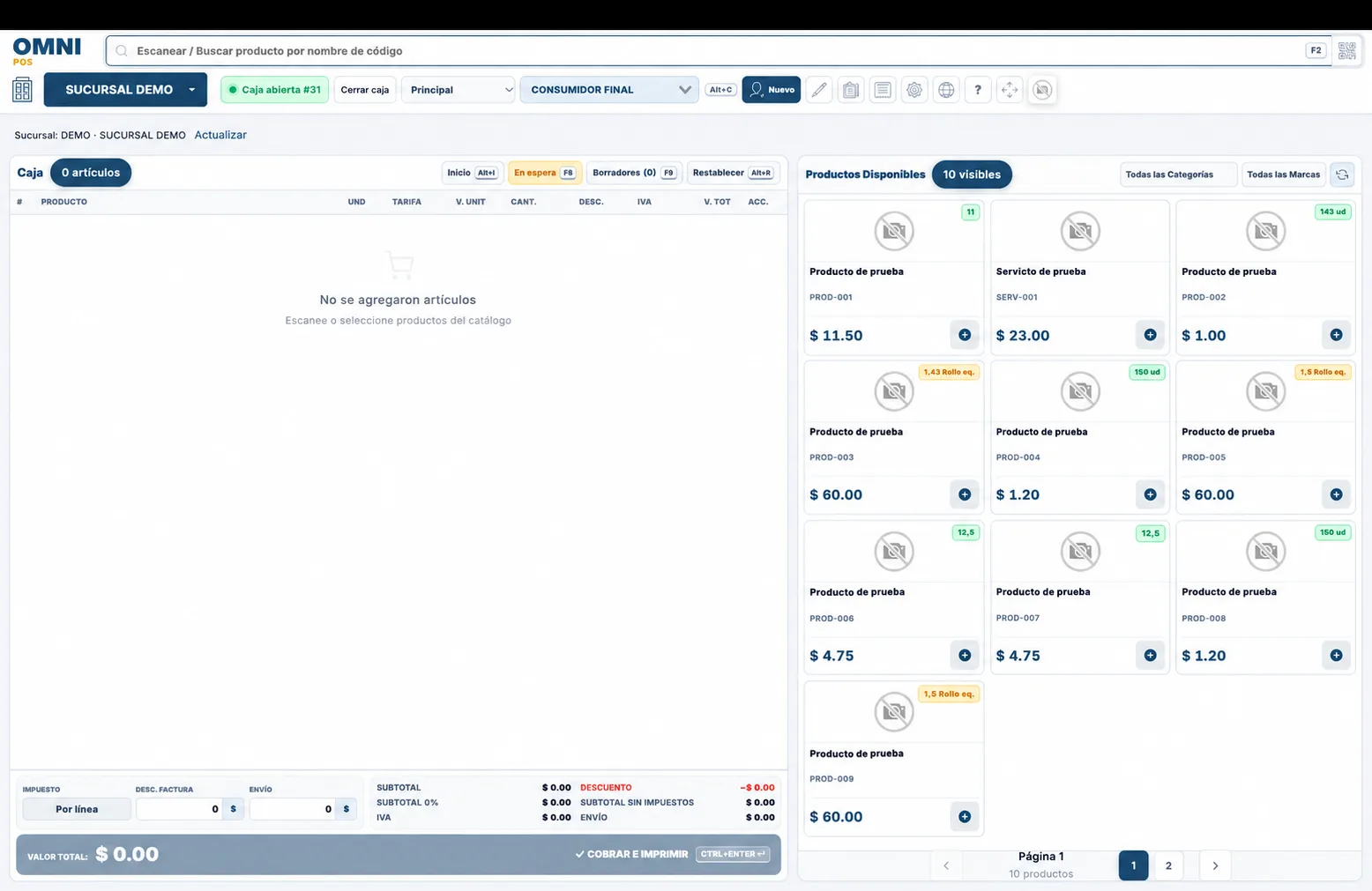The height and width of the screenshot is (891, 1372).
Task: Click the QR code scanner icon
Action: pyautogui.click(x=1346, y=51)
